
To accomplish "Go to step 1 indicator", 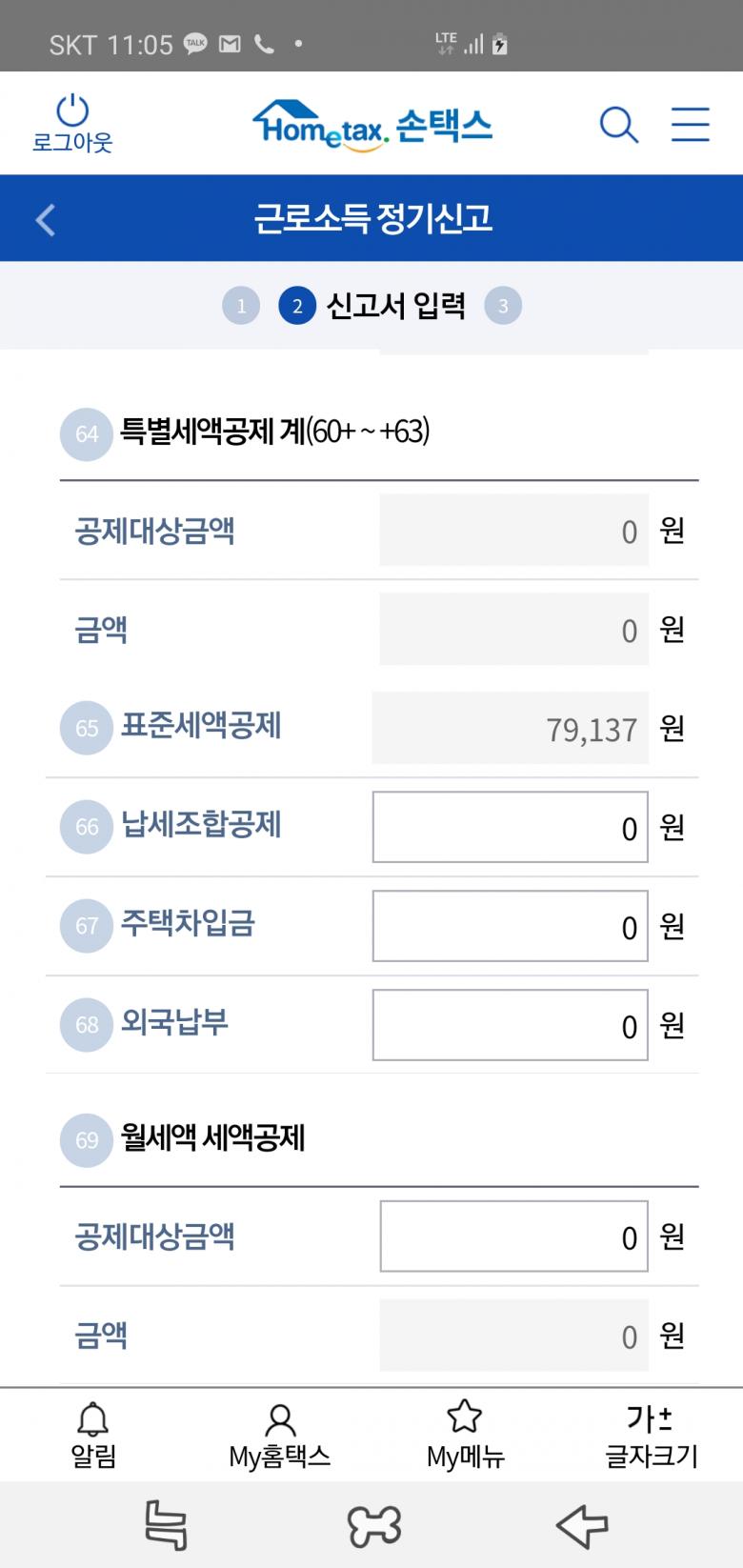I will click(241, 306).
